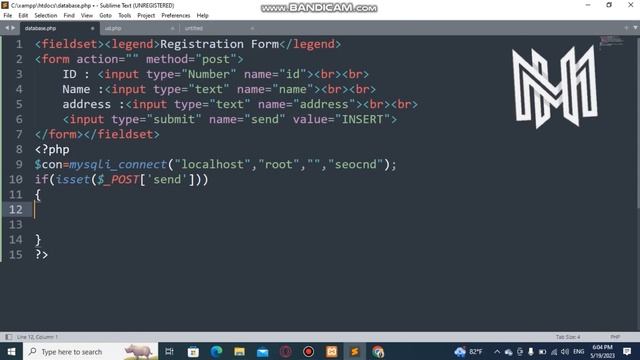Open the volume speaker icon
This screenshot has width=640, height=360.
point(565,351)
